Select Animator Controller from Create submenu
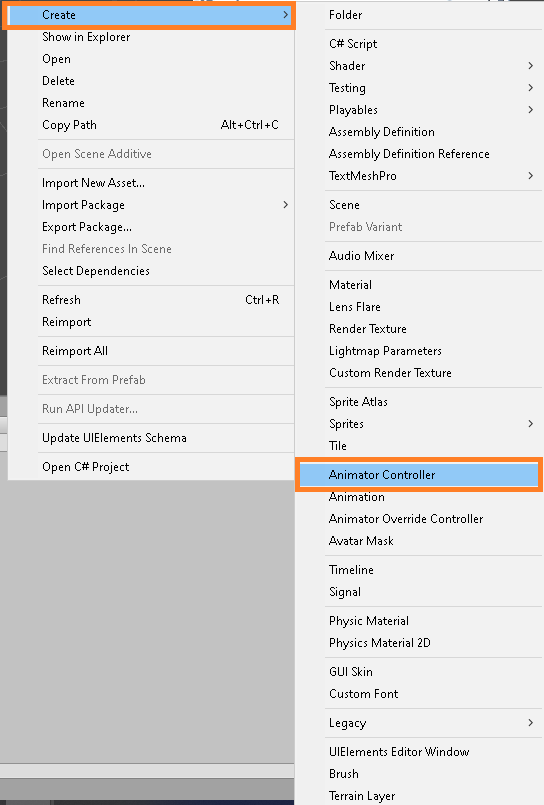544x805 pixels. click(x=419, y=475)
